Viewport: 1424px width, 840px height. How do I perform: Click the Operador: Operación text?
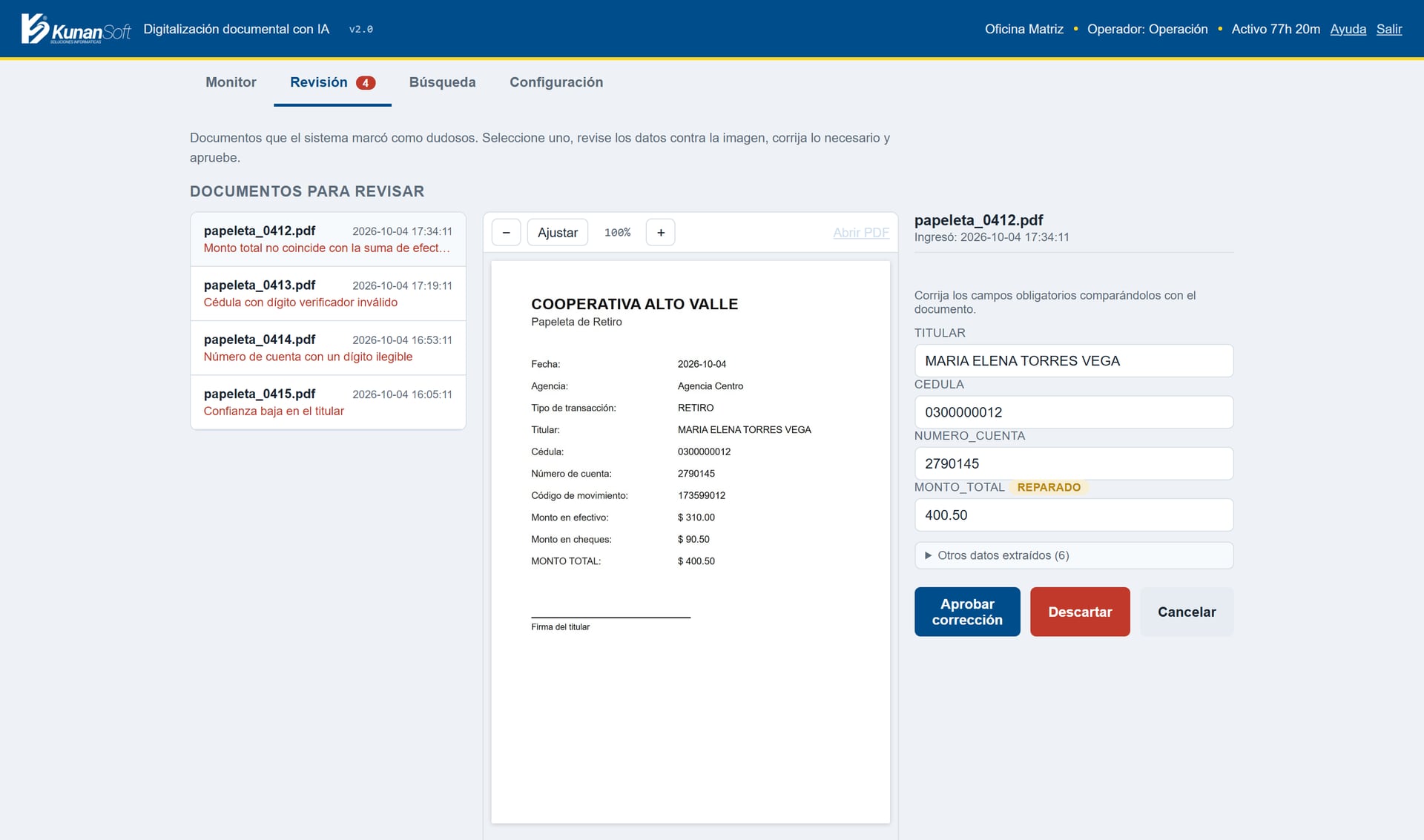[x=1147, y=29]
